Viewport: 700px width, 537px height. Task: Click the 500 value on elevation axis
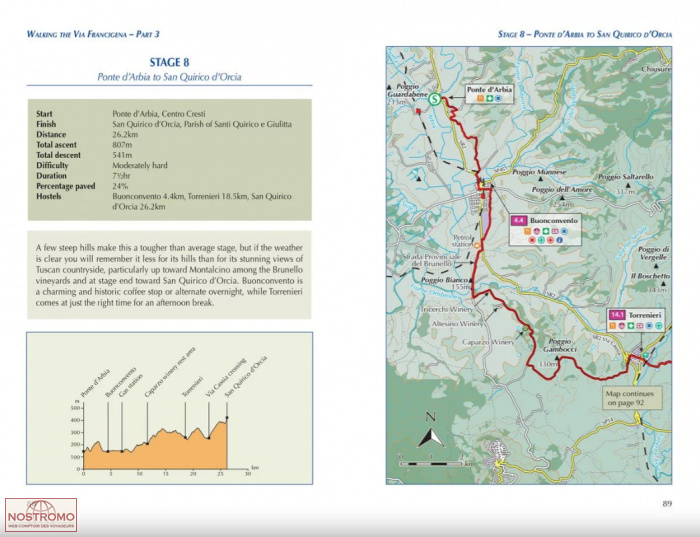point(75,408)
